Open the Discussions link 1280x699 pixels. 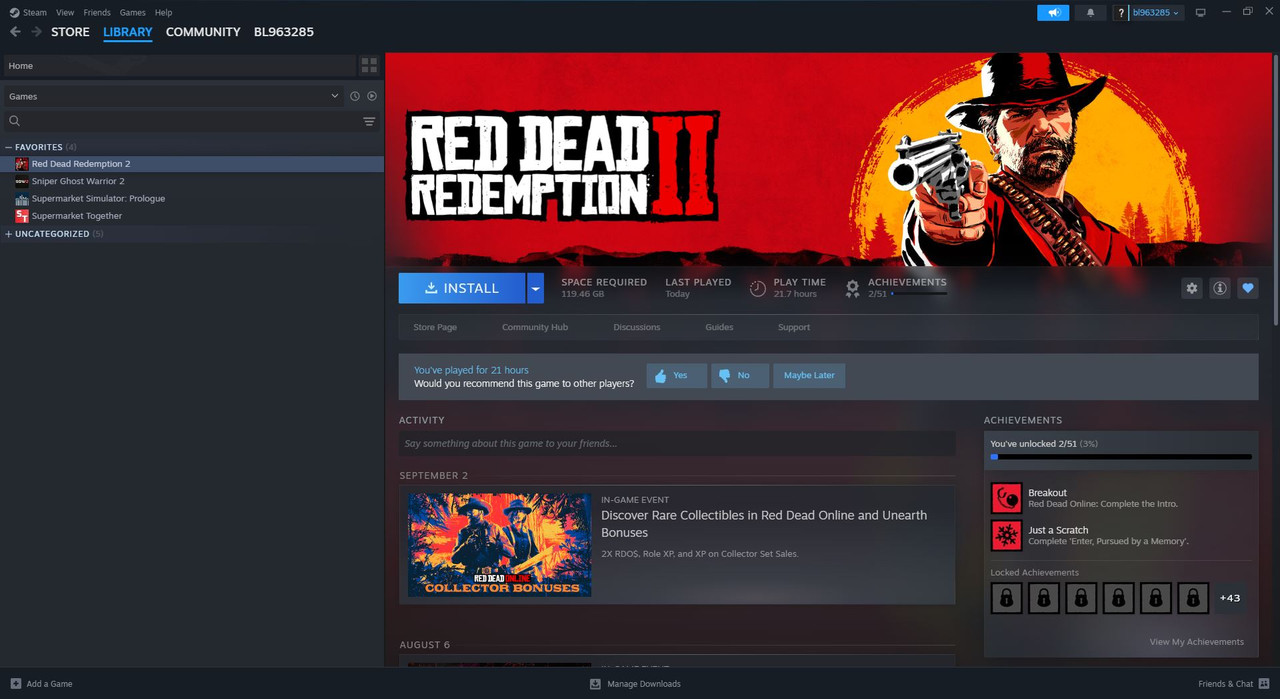tap(637, 327)
